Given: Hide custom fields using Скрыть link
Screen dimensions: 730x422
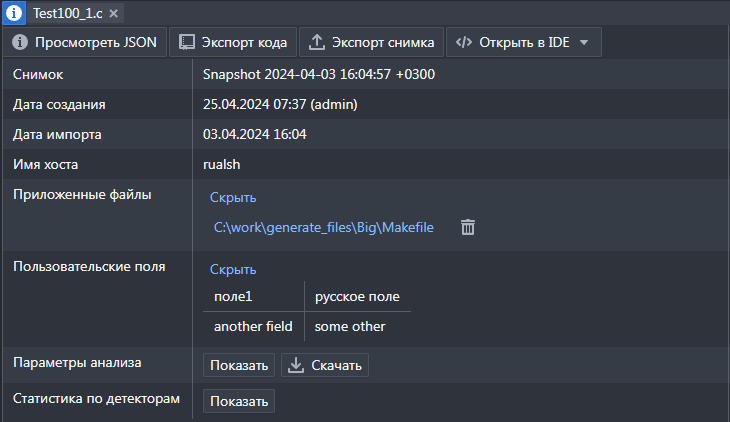Looking at the screenshot, I should coord(233,270).
